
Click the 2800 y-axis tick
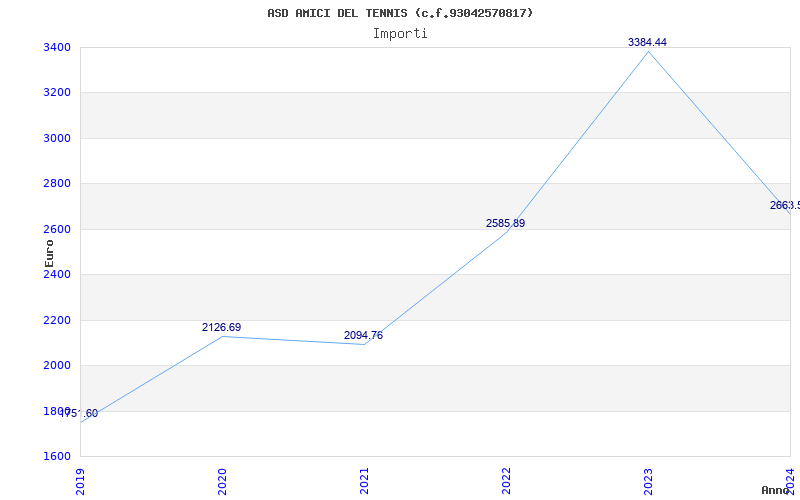click(x=57, y=184)
